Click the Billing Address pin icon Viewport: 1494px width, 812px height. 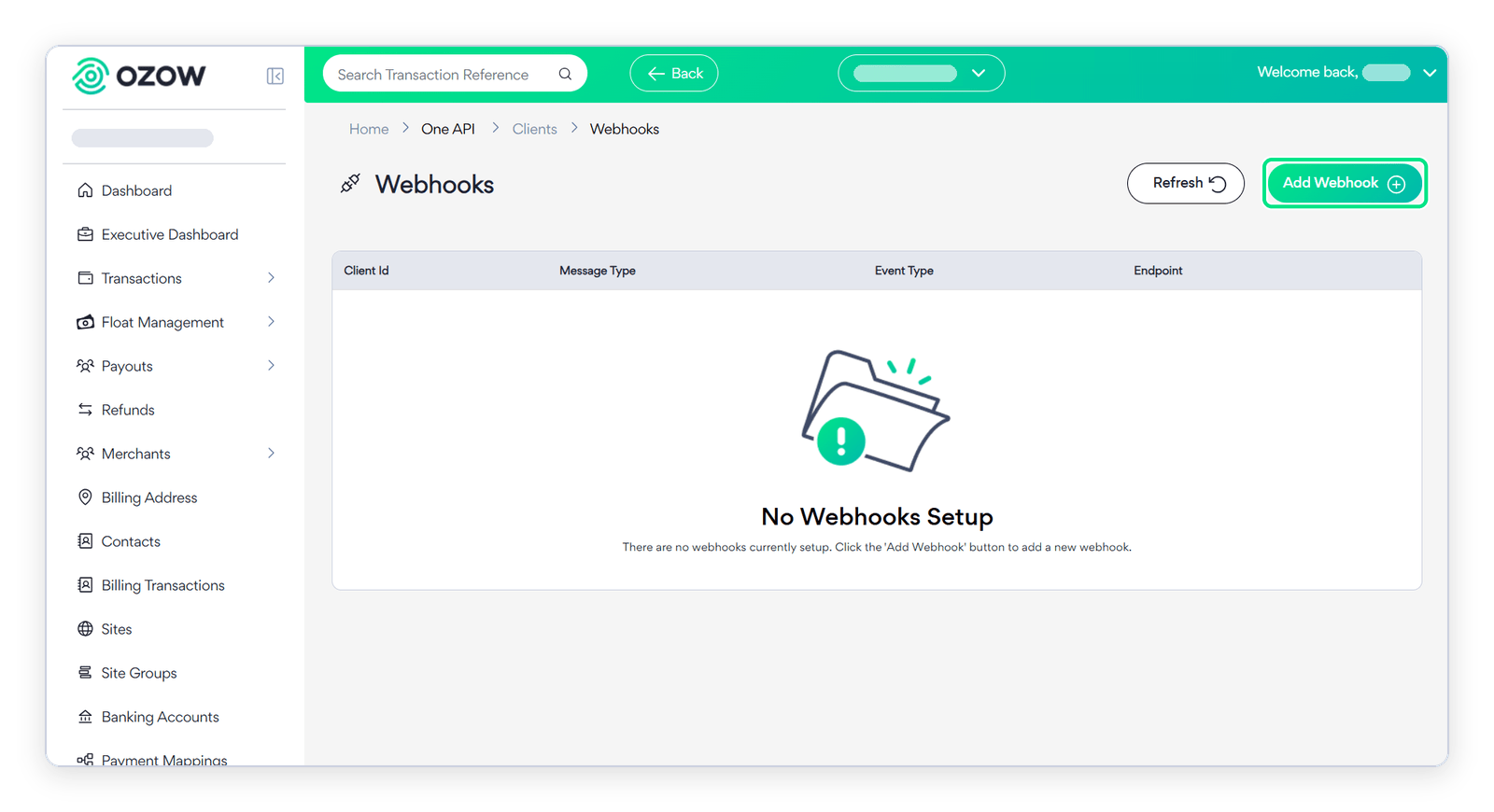pyautogui.click(x=85, y=497)
